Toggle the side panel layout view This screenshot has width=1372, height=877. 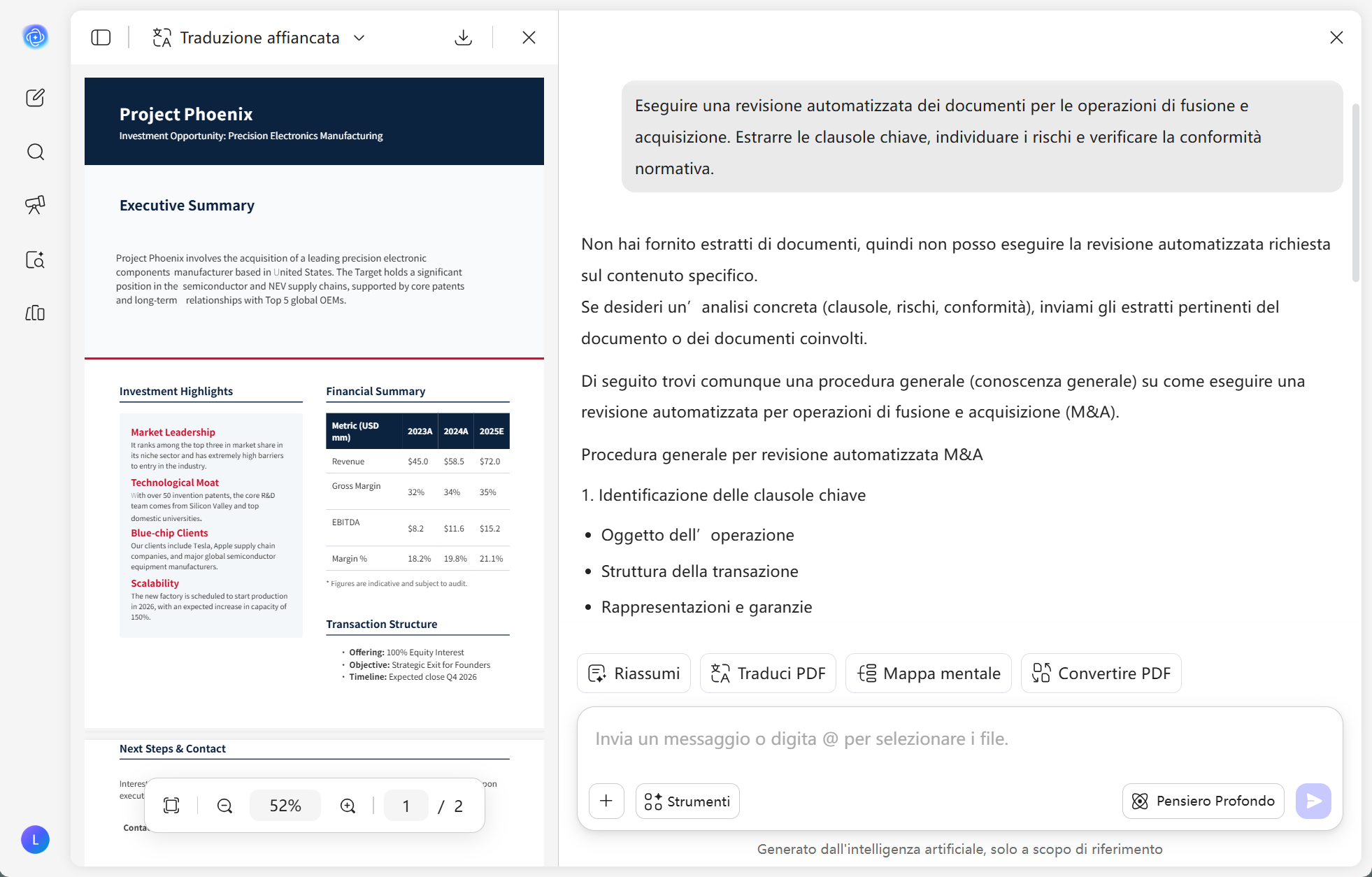pyautogui.click(x=101, y=37)
